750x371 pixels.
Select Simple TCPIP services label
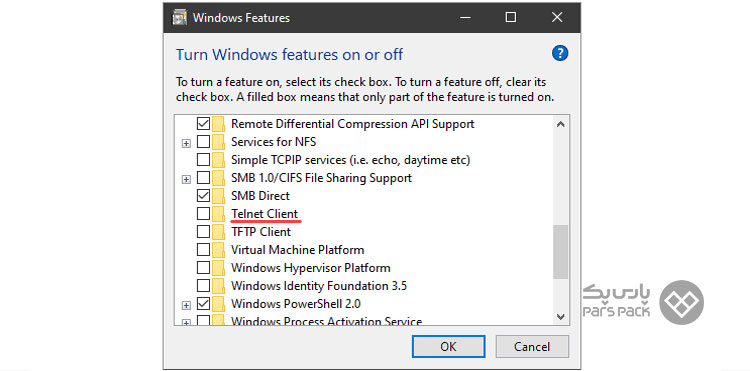point(351,160)
